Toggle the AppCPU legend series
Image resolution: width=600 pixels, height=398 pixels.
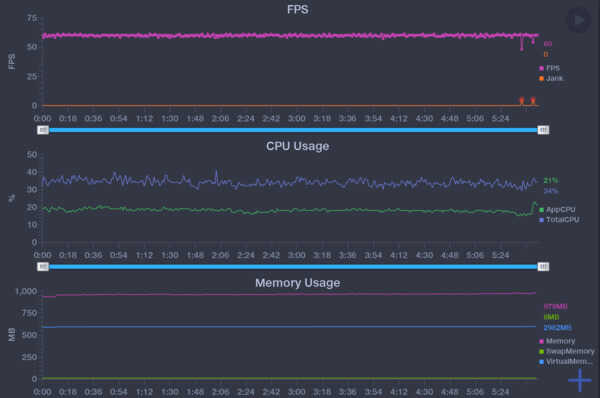[557, 210]
